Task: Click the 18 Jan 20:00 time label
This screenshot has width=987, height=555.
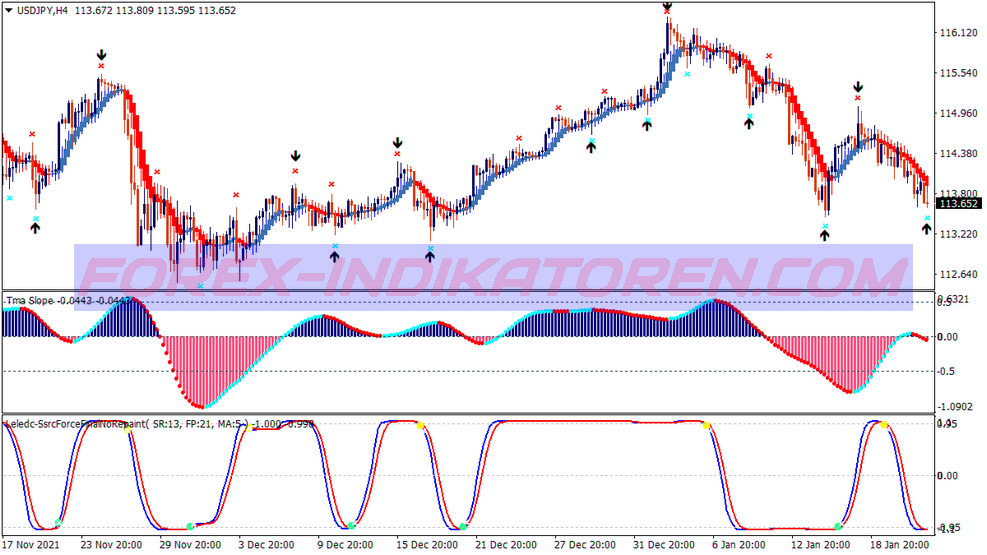Action: [x=900, y=544]
